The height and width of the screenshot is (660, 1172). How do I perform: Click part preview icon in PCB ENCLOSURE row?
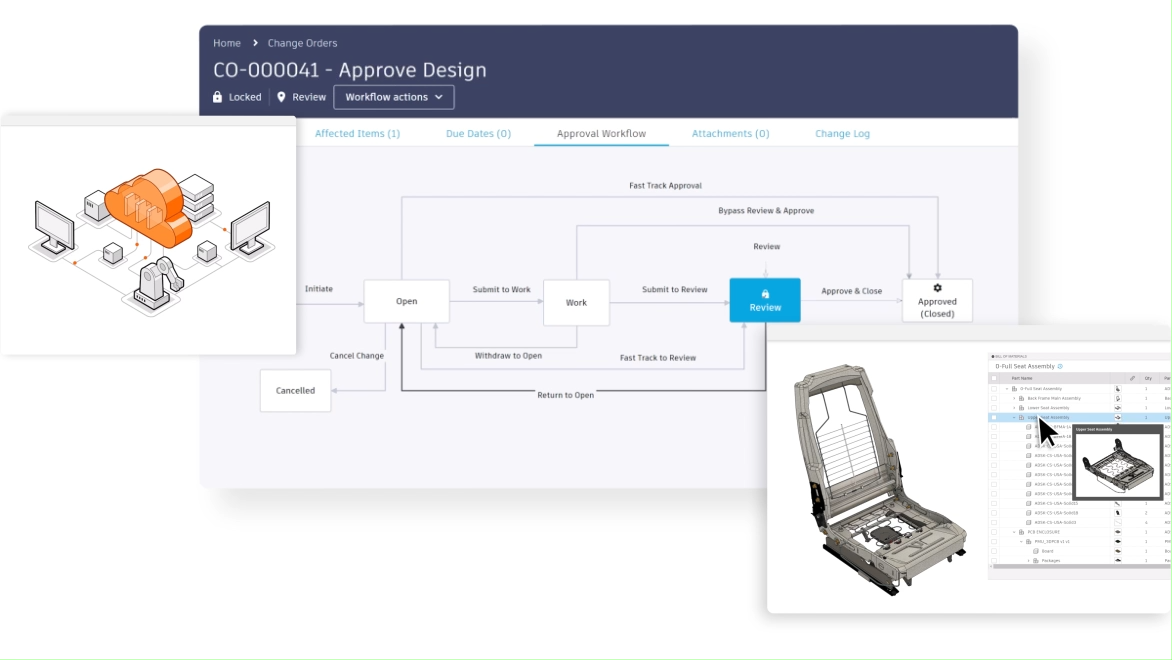[x=1118, y=532]
